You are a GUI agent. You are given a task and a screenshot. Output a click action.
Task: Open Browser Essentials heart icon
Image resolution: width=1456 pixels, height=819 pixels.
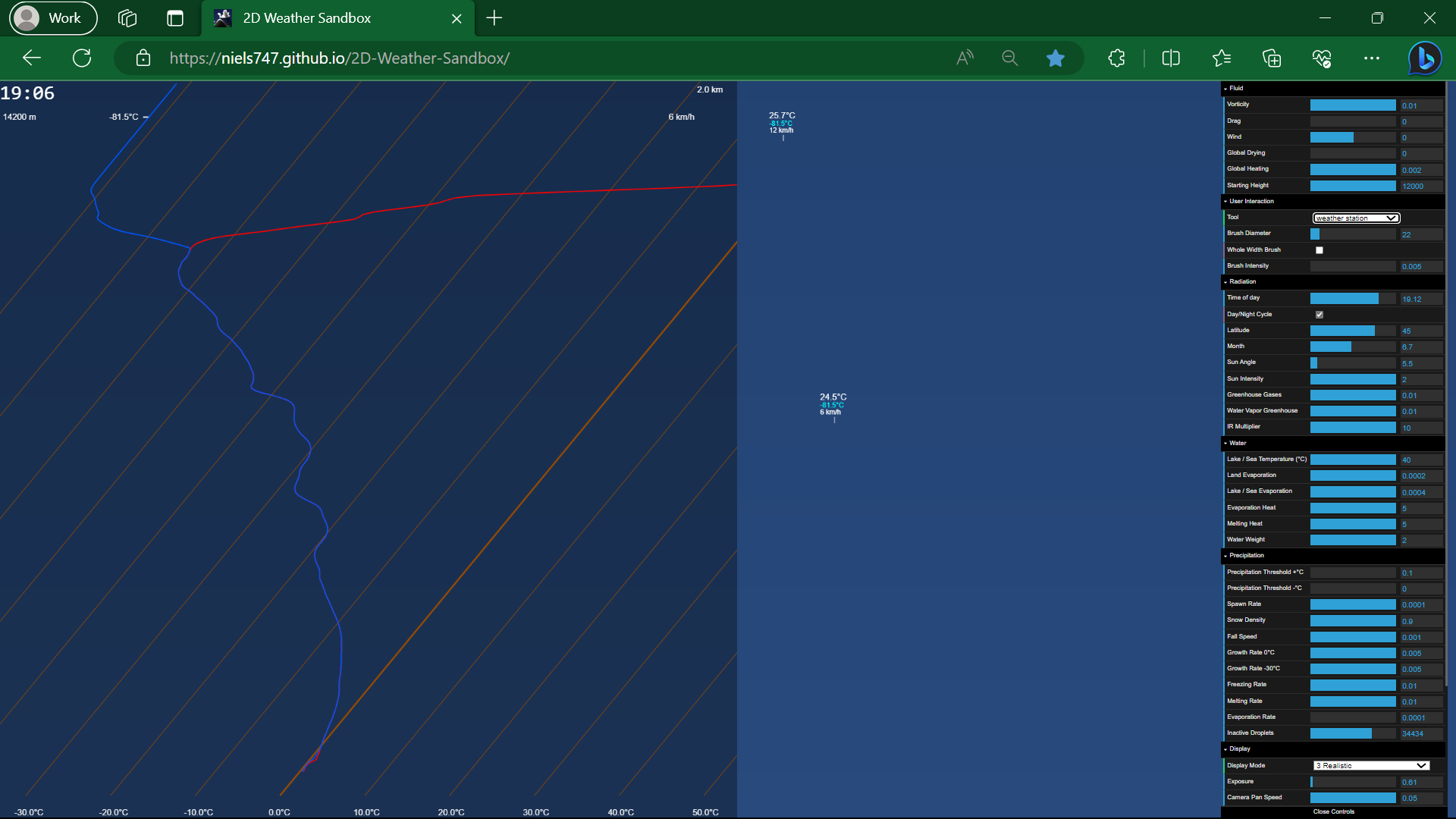point(1321,58)
